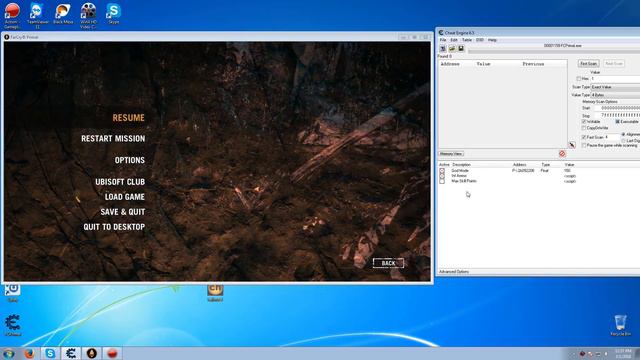The width and height of the screenshot is (640, 360).
Task: Open the Action screen recorder desktop shortcut
Action: (11, 16)
